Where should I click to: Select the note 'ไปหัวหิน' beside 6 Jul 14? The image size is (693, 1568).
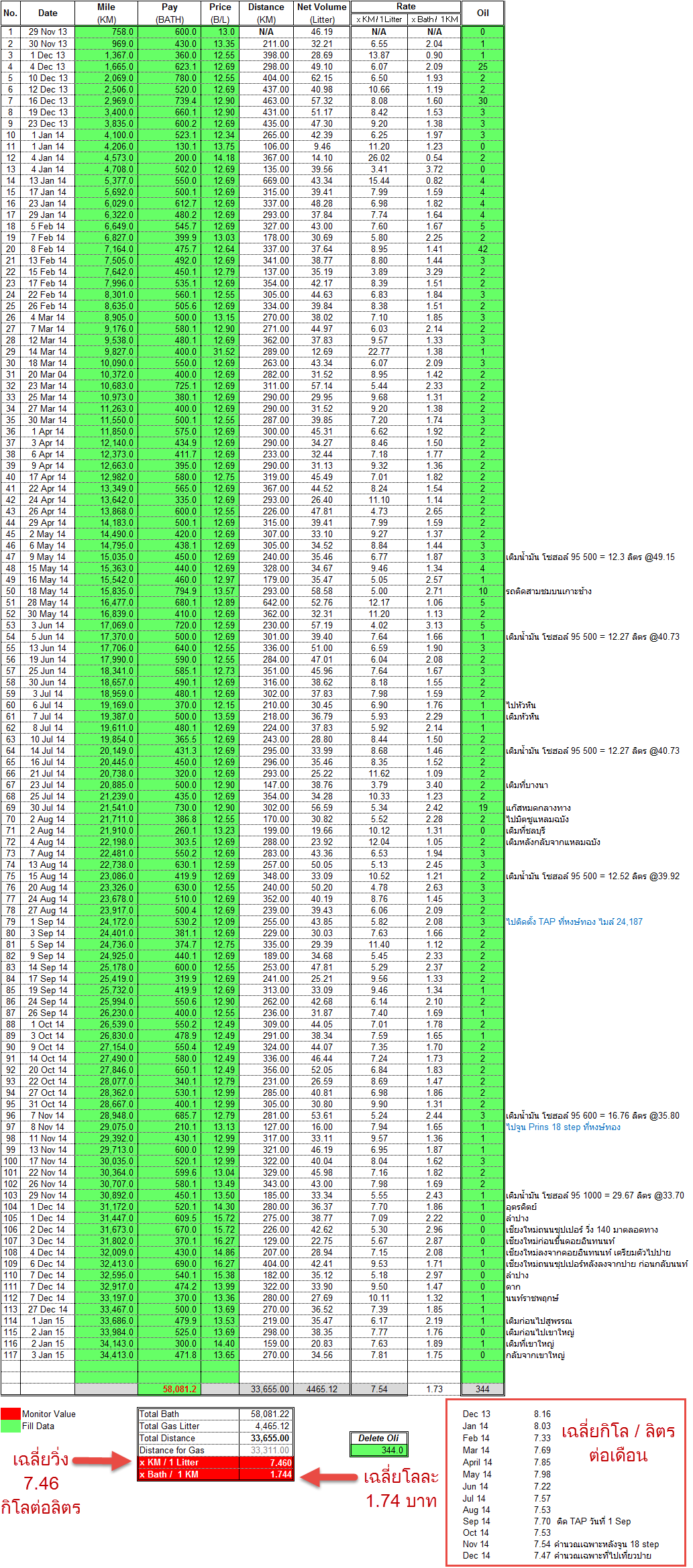point(521,705)
